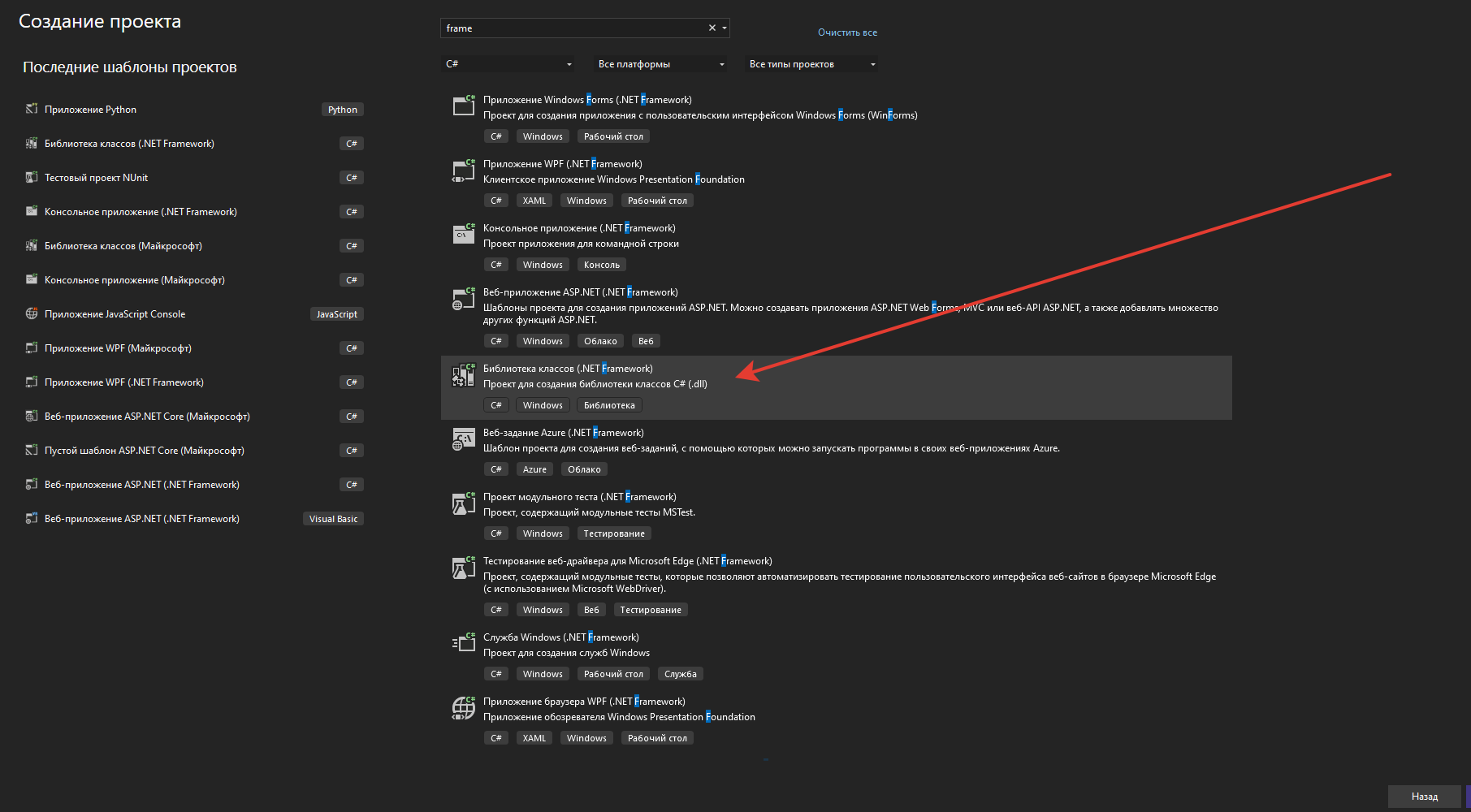Select the class library (.NET Framework) icon
Screen dimensions: 1471x812
(463, 375)
